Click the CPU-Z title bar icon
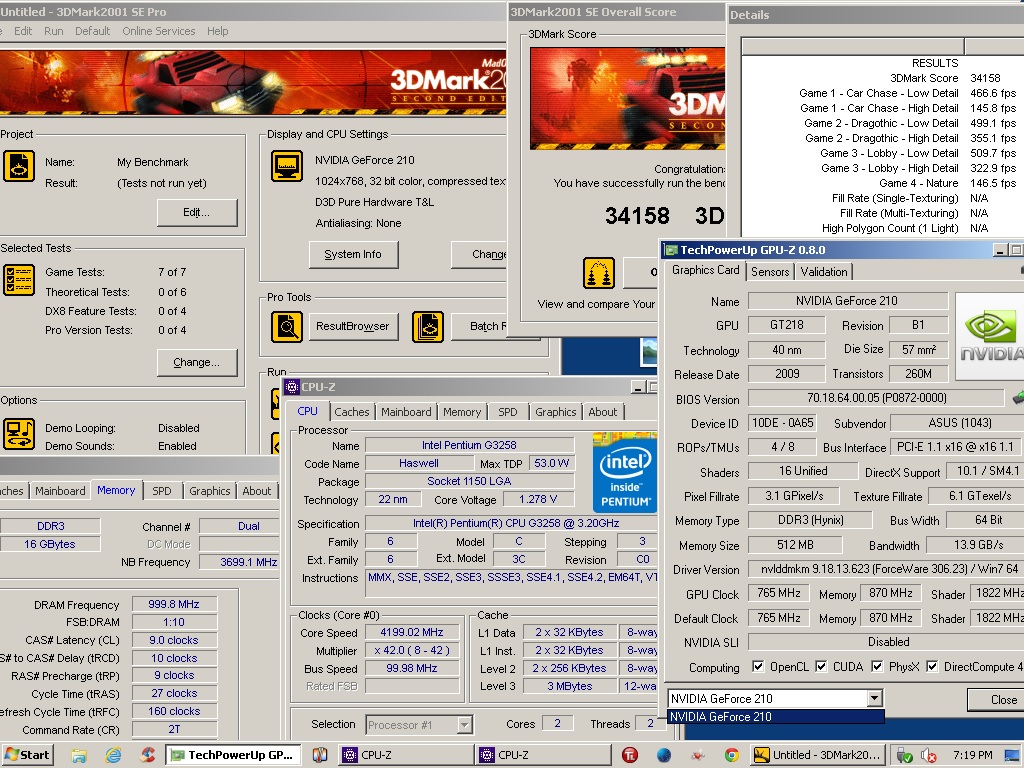Image resolution: width=1024 pixels, height=768 pixels. [292, 387]
